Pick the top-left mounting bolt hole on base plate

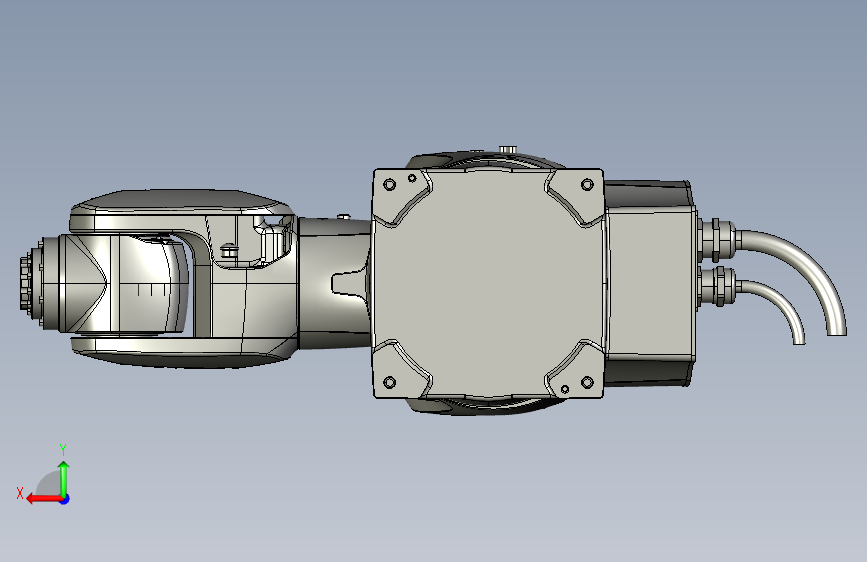tap(389, 185)
